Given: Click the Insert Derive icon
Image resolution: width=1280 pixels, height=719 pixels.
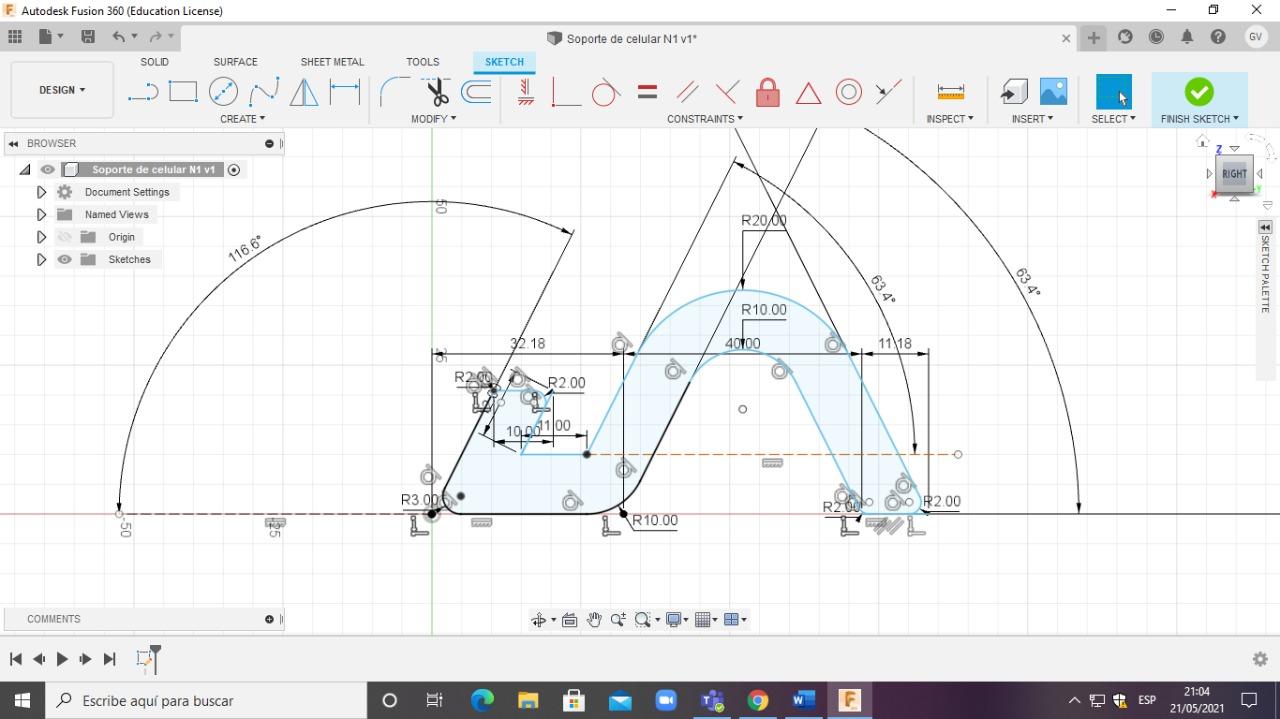Looking at the screenshot, I should (x=1014, y=92).
